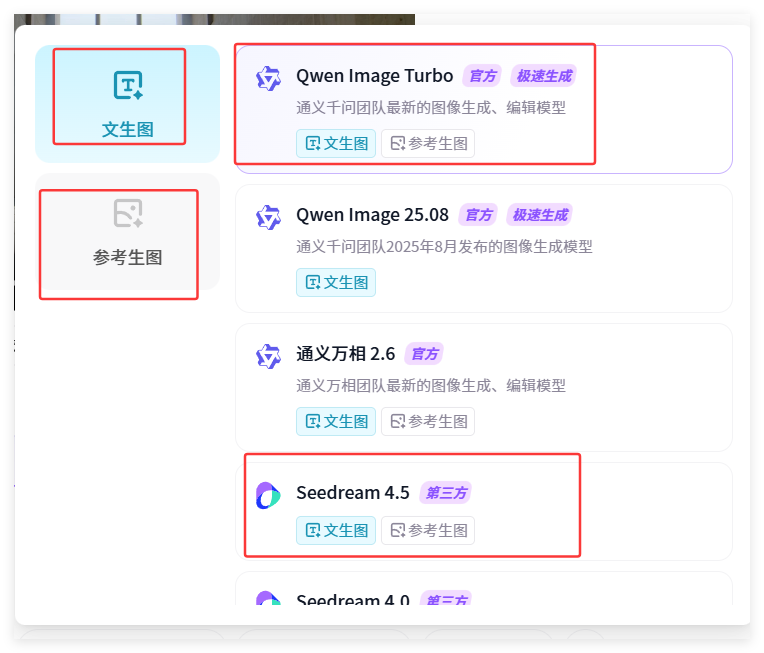Choose 参考生图 under Seedream 4.5
This screenshot has height=653, width=764.
click(428, 530)
